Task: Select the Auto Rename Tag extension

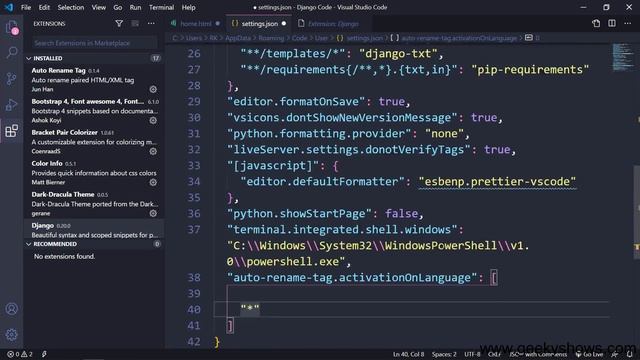Action: point(94,80)
